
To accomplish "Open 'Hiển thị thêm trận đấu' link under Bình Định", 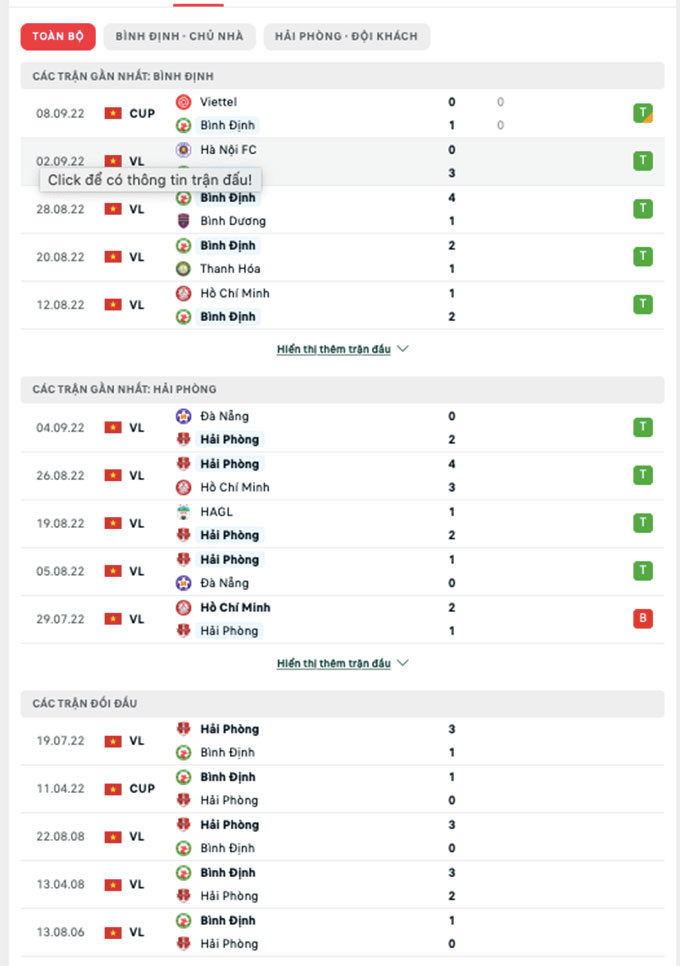I will click(333, 349).
